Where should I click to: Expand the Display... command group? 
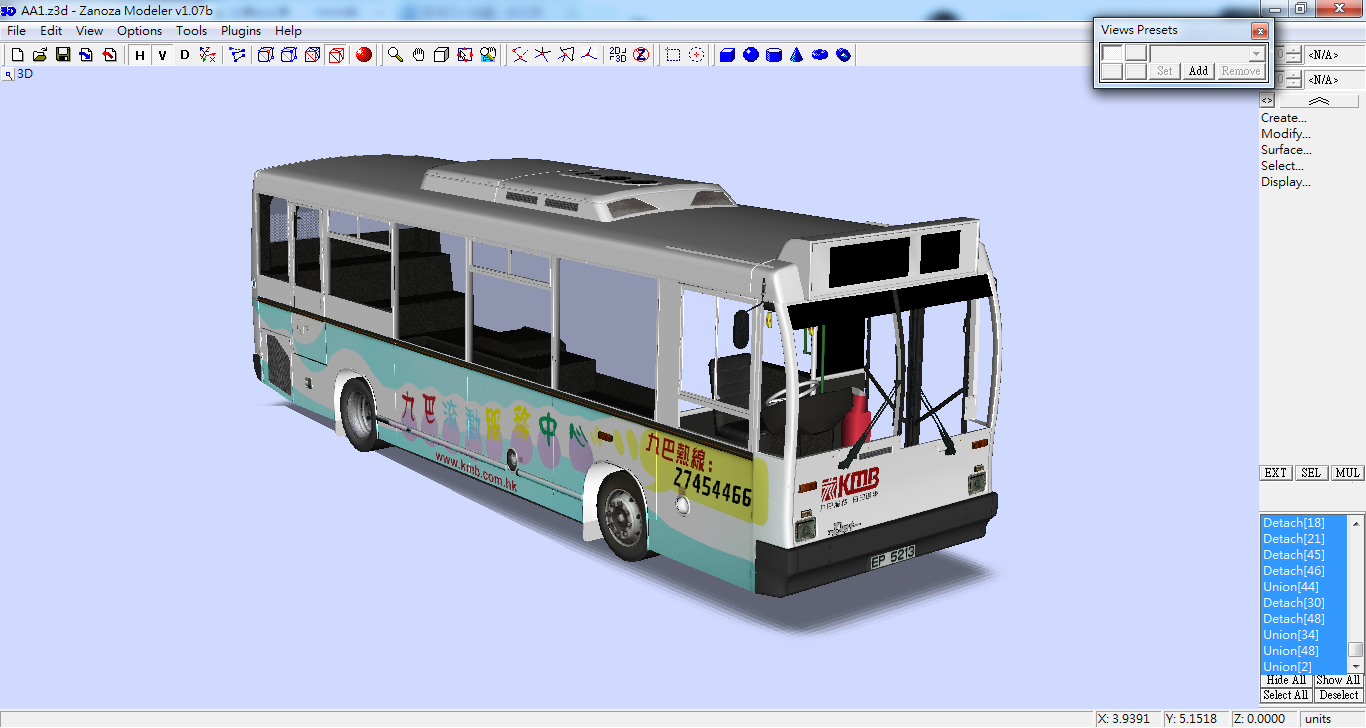[x=1286, y=182]
